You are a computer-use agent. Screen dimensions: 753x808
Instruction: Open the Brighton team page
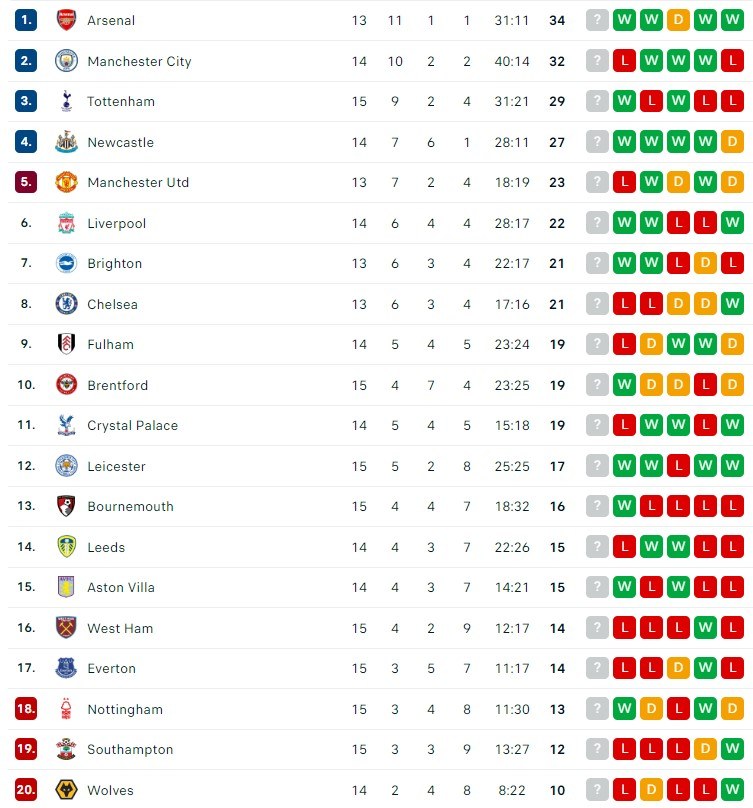pos(114,263)
